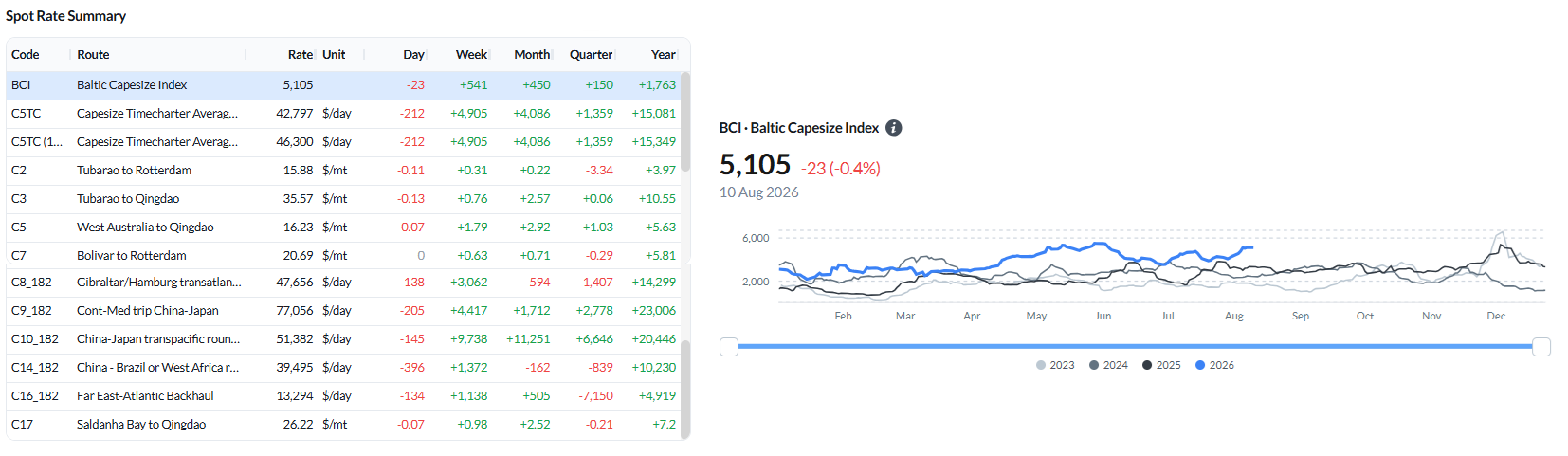Select the China-Japan transpacific round row
This screenshot has width=1568, height=456.
coord(343,339)
